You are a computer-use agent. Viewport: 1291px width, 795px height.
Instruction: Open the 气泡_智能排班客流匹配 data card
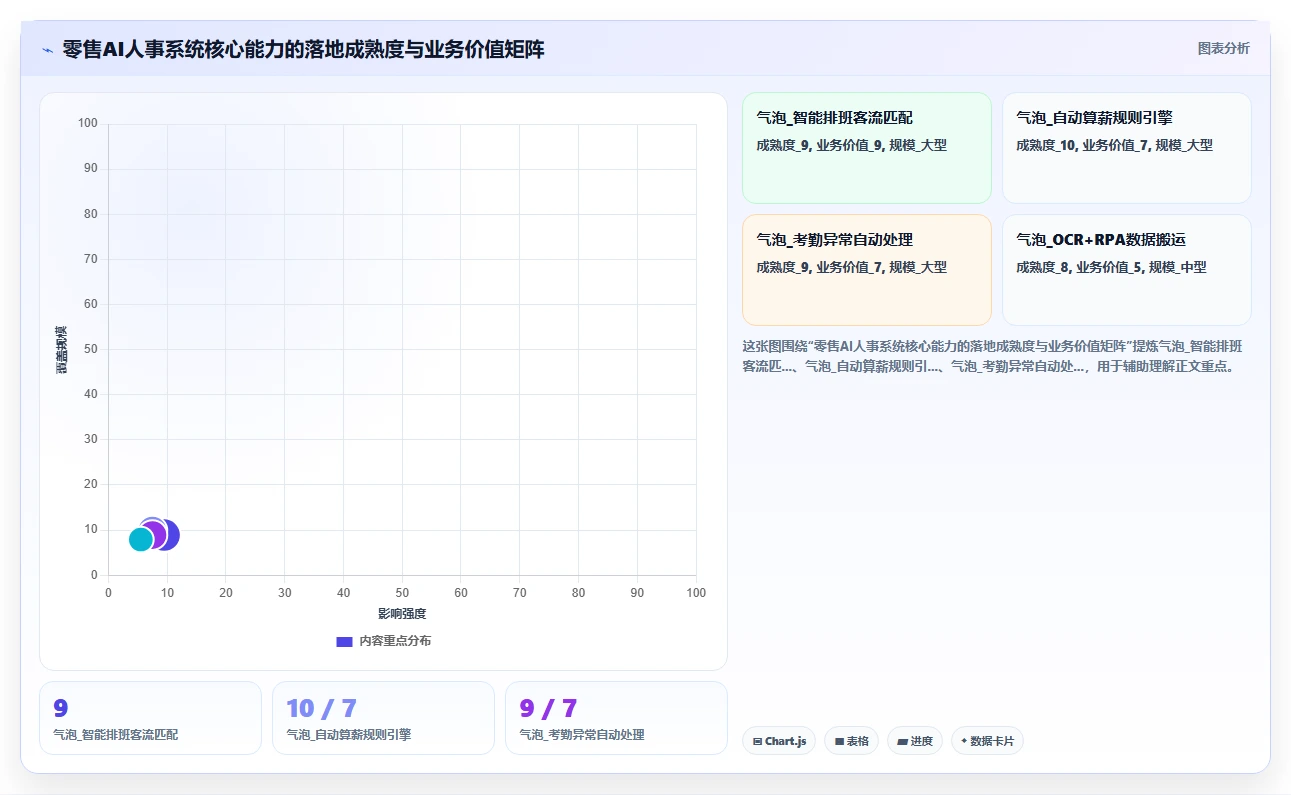tap(866, 148)
